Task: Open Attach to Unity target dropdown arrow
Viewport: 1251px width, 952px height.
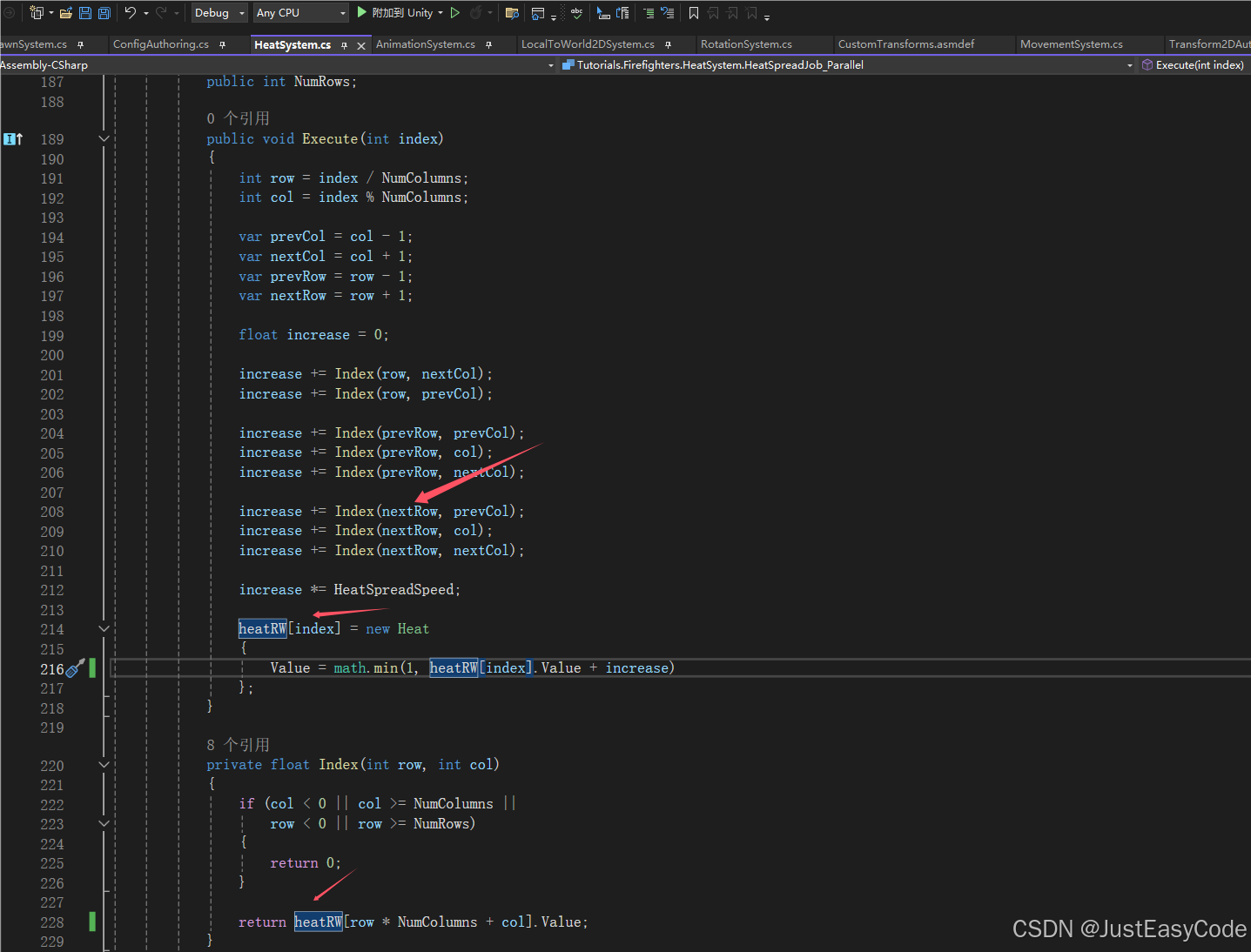Action: (441, 12)
